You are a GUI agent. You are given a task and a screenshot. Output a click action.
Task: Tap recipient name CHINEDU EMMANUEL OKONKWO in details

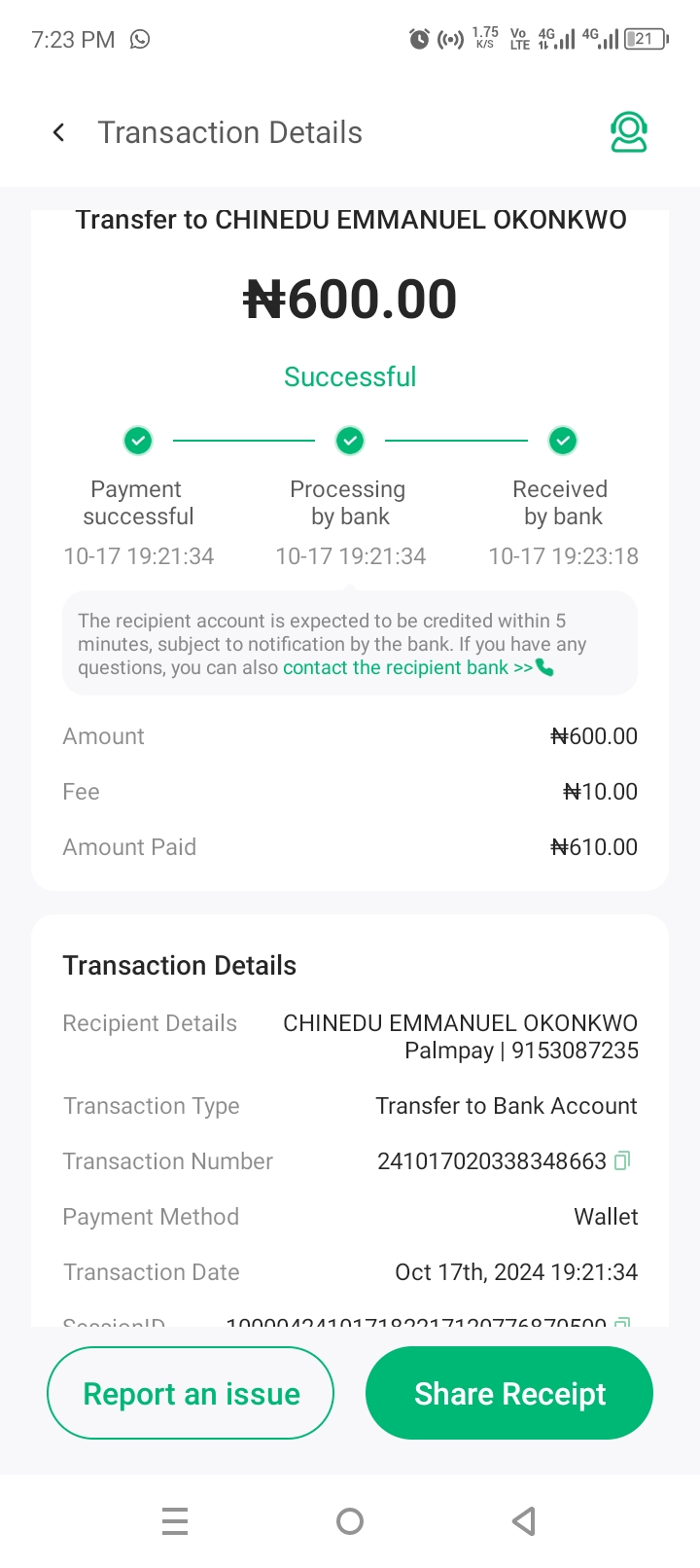460,1023
